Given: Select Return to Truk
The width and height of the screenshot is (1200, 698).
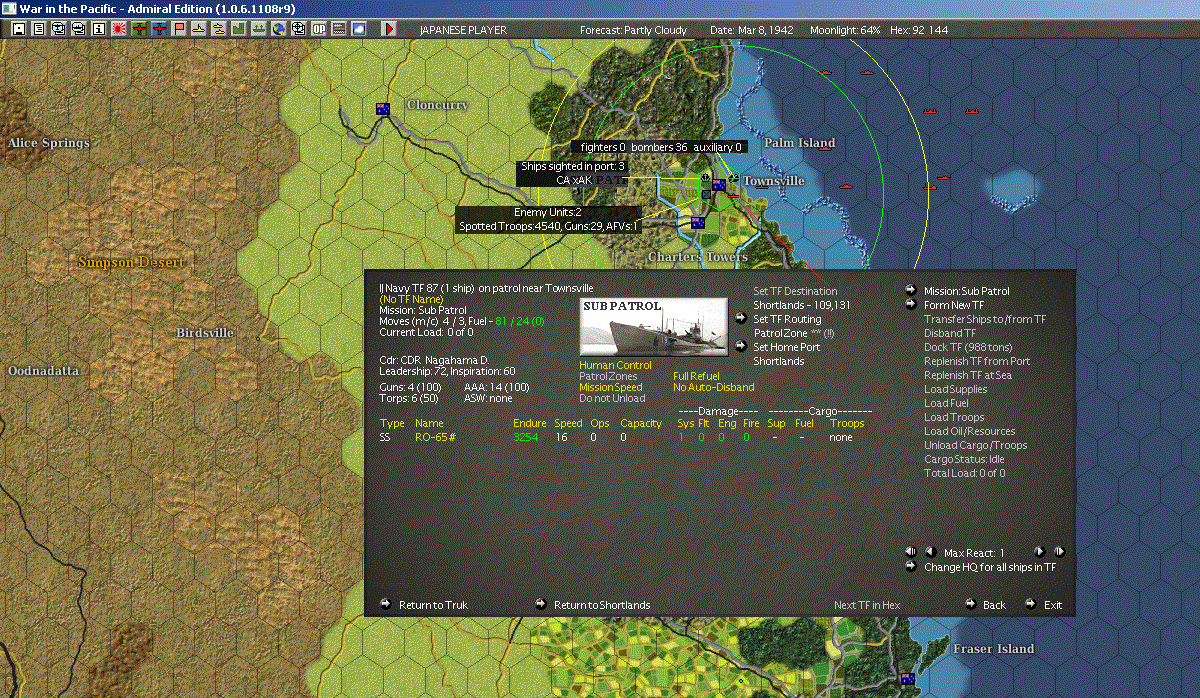Looking at the screenshot, I should (433, 605).
